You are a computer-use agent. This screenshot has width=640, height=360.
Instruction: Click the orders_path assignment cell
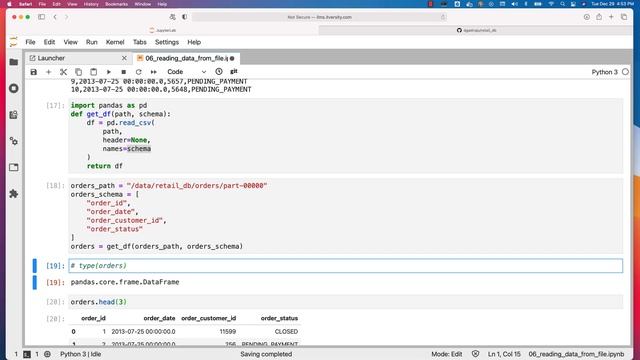point(345,216)
